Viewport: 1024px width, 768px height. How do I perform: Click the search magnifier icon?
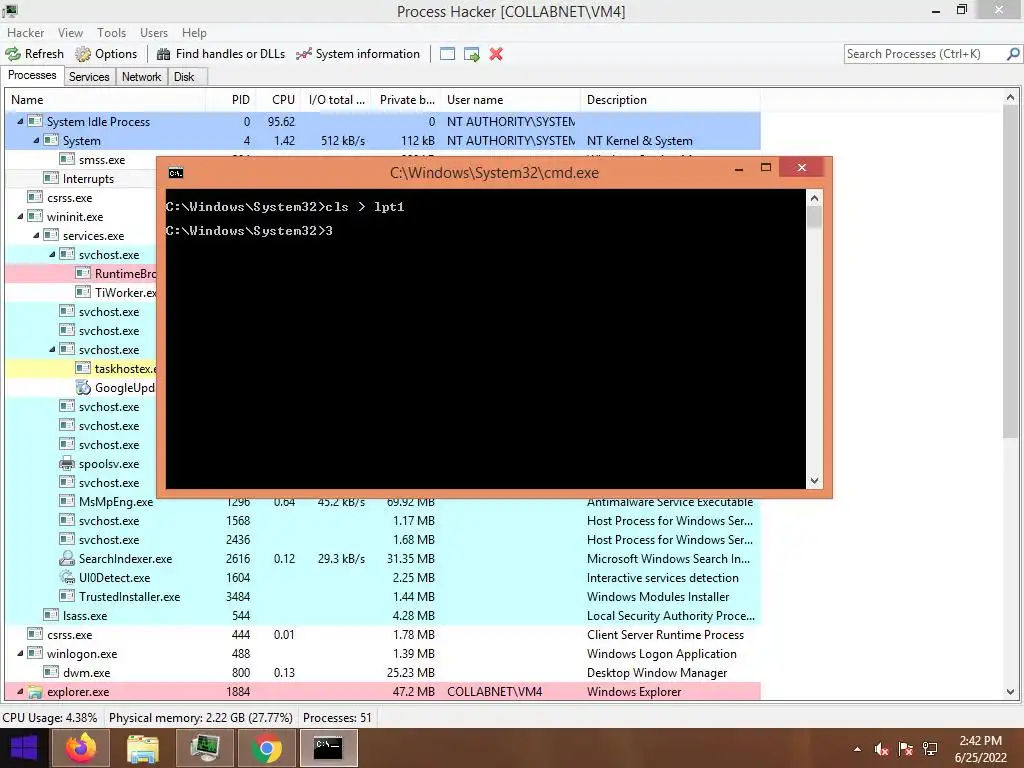(x=1013, y=54)
